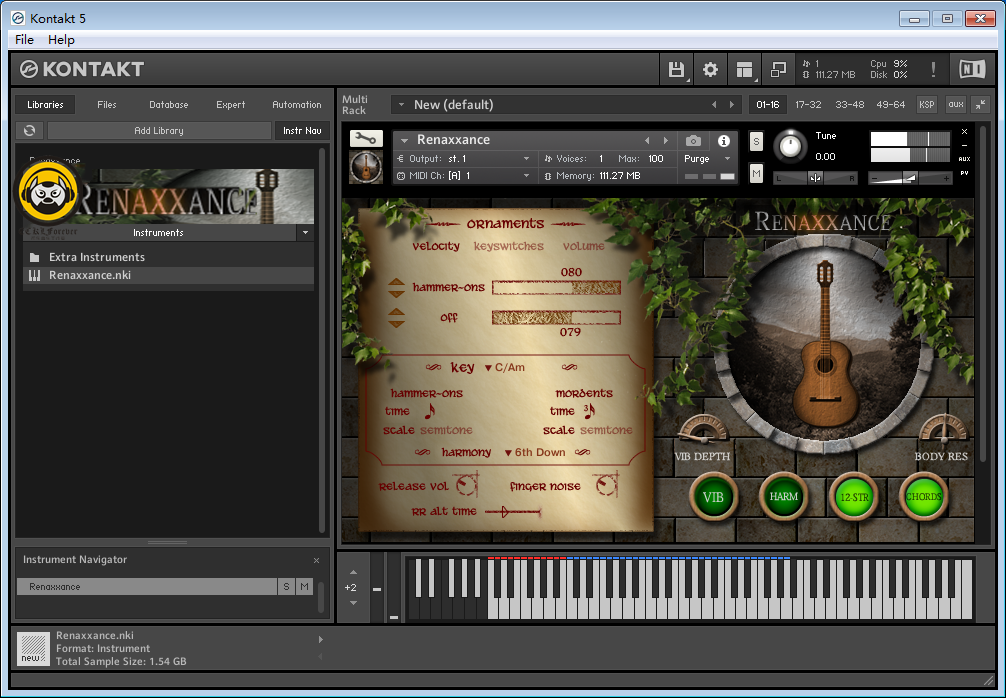The image size is (1006, 698).
Task: Solo Renaxxance in Instrument Navigator
Action: pos(286,586)
